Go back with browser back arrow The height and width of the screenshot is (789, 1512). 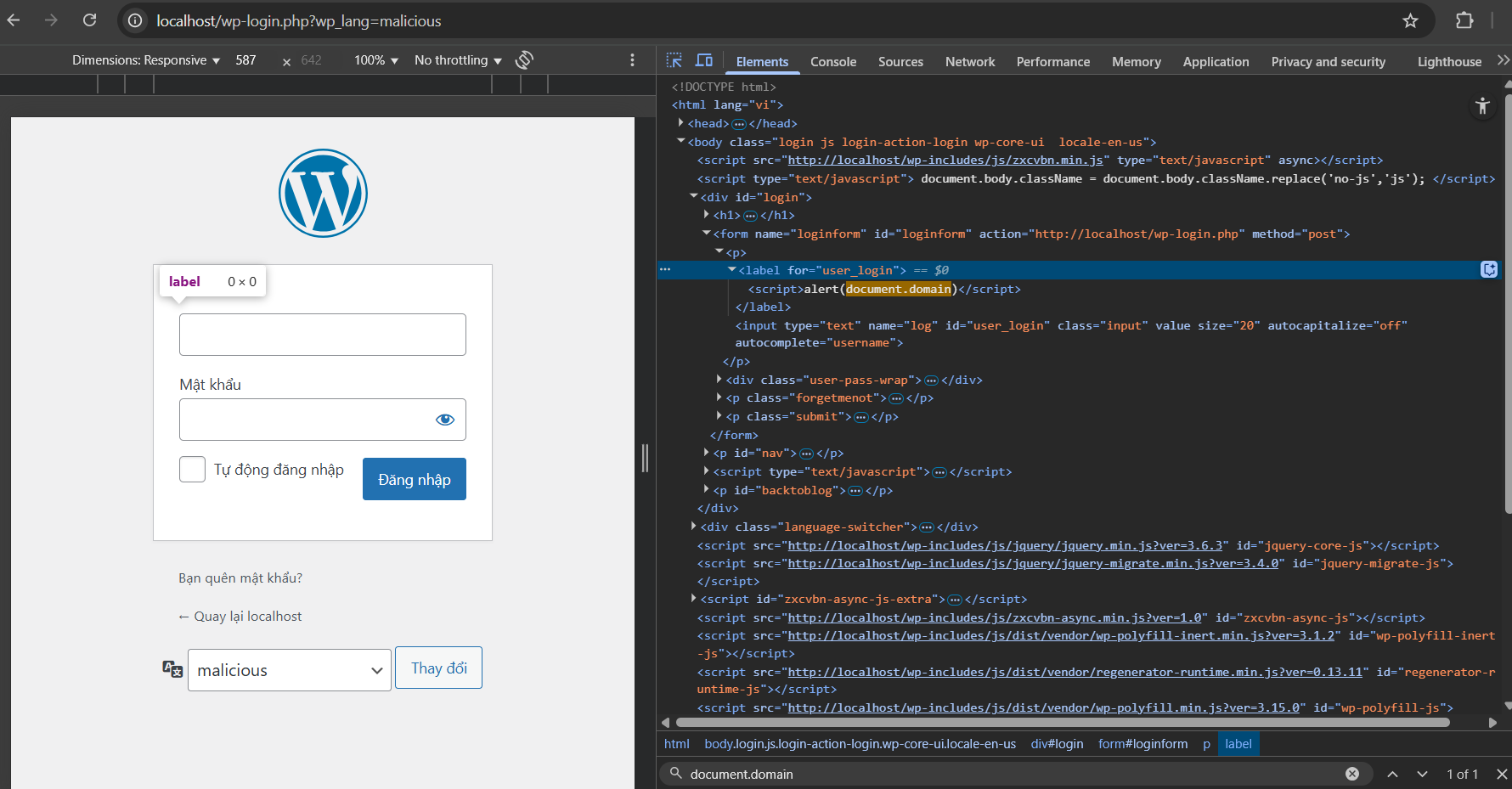[x=14, y=20]
